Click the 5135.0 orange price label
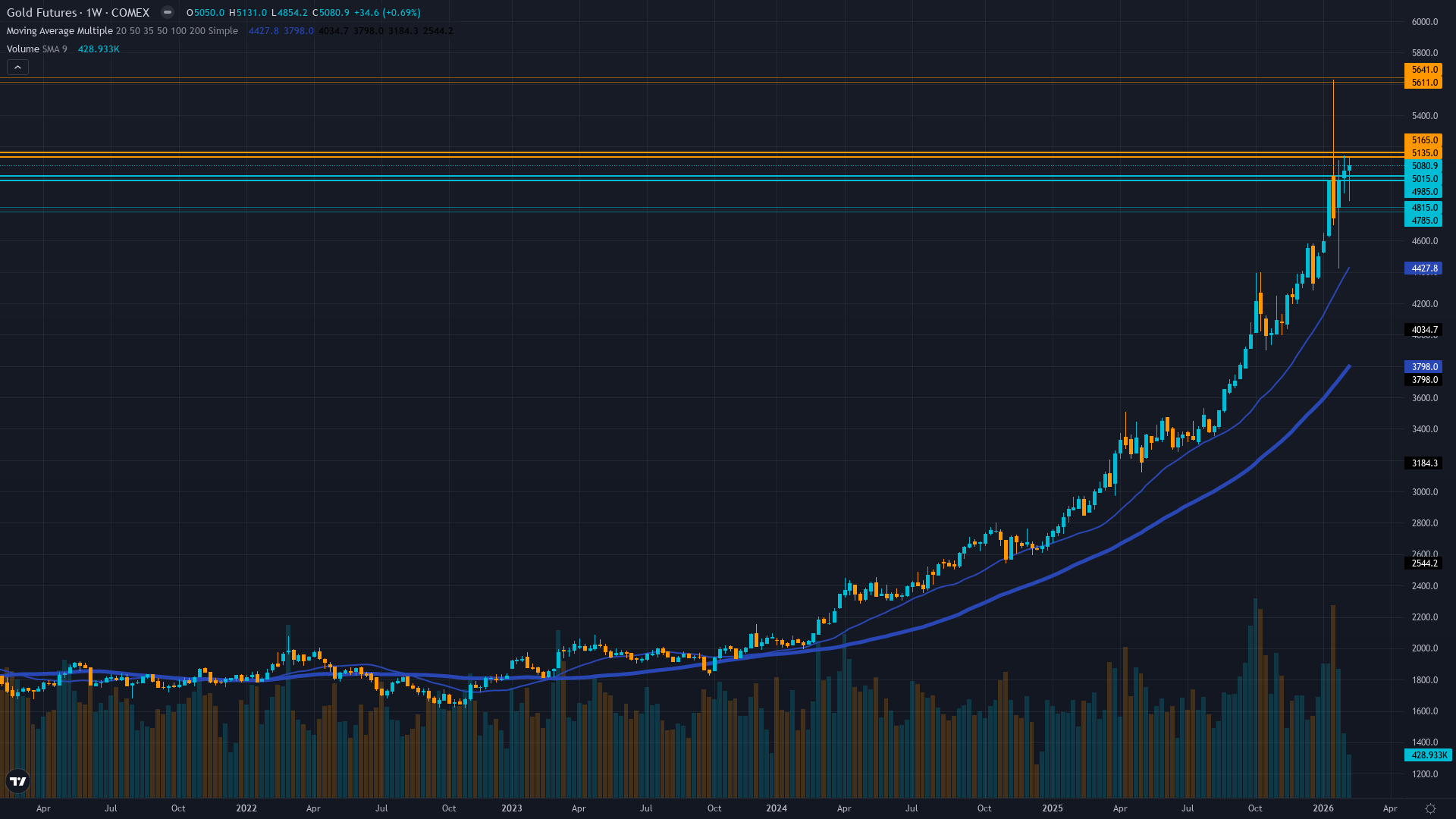1456x819 pixels. tap(1423, 153)
